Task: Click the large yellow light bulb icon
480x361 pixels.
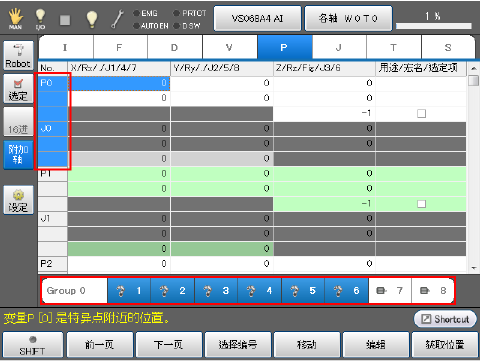Action: point(92,19)
